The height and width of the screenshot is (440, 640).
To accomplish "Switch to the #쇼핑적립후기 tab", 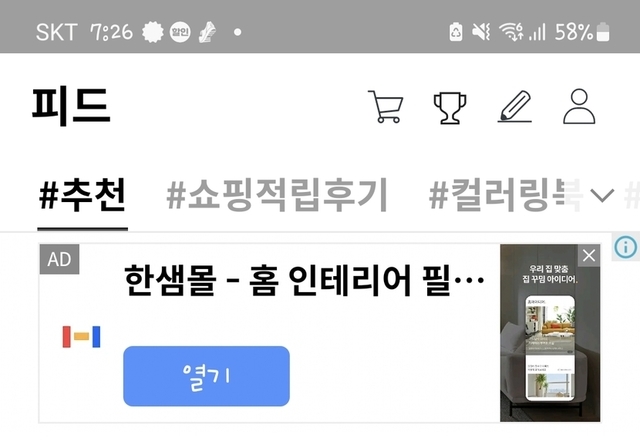I will (x=277, y=196).
